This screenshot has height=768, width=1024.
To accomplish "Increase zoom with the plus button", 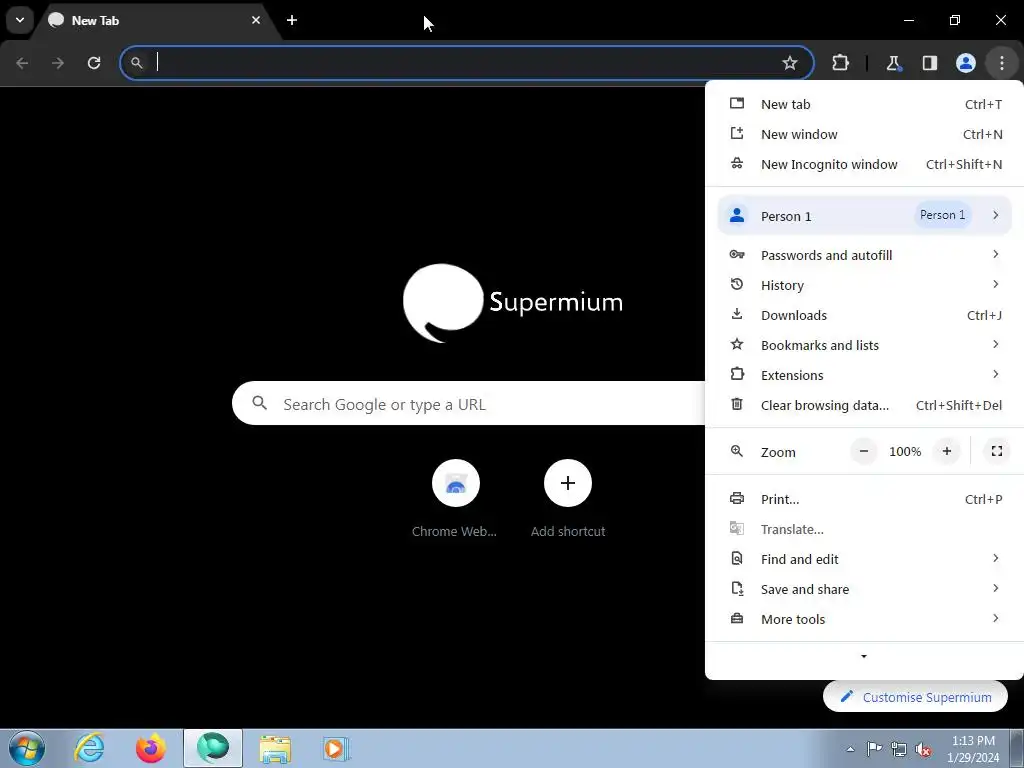I will tap(946, 451).
